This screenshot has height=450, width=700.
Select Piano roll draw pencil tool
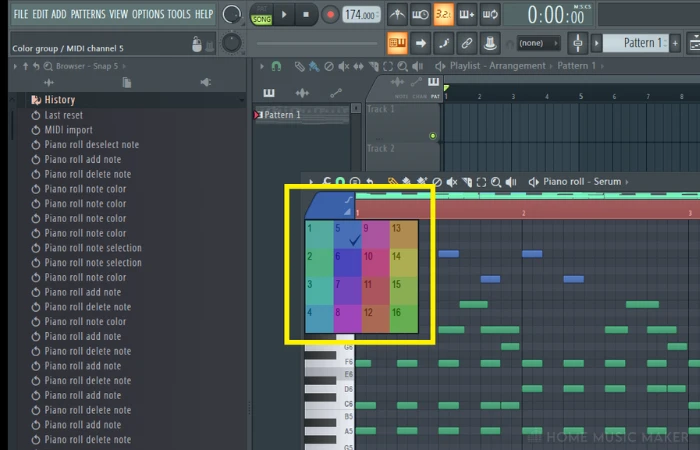pos(392,182)
